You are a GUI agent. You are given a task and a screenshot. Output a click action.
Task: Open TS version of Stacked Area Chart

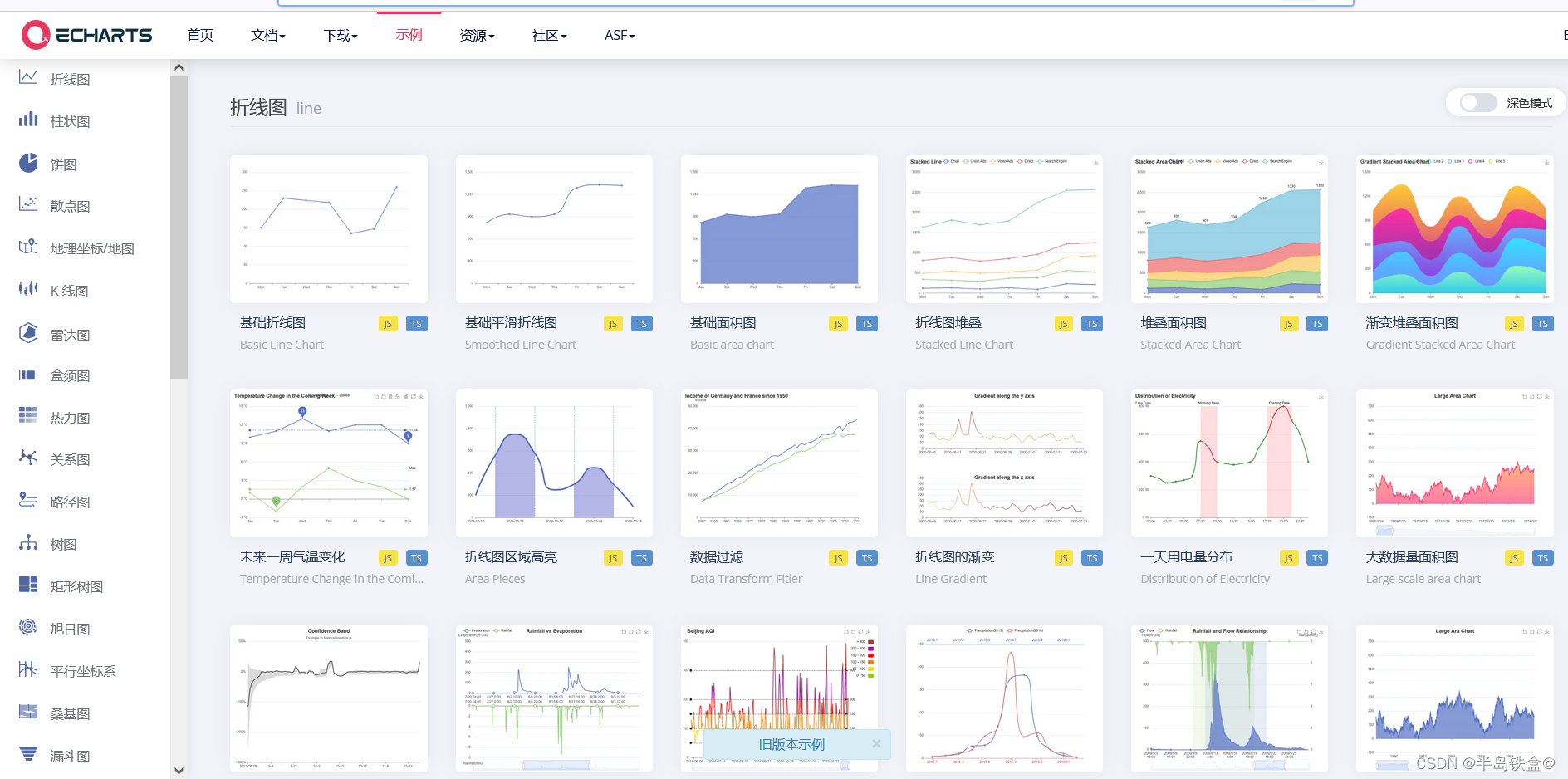pyautogui.click(x=1317, y=324)
